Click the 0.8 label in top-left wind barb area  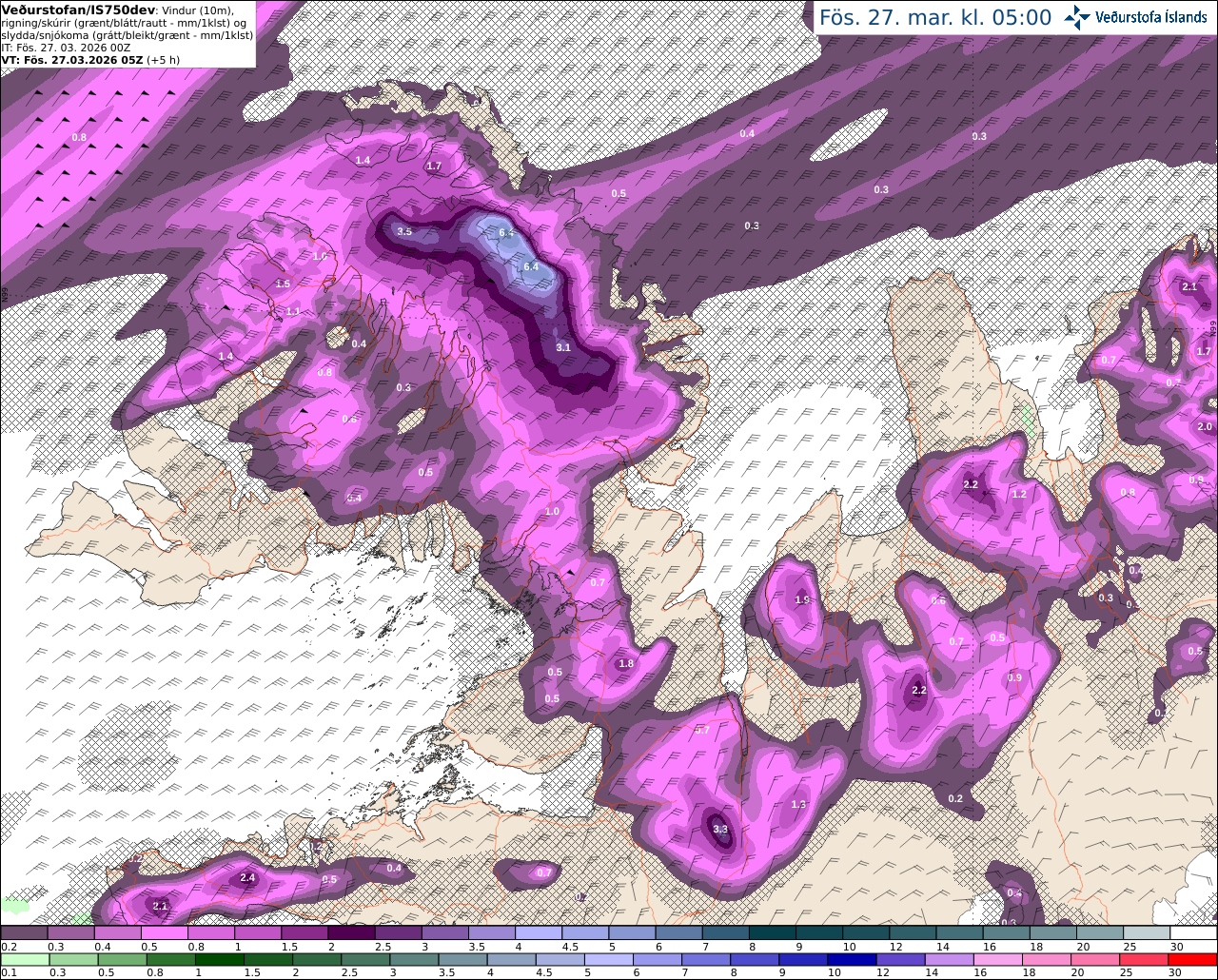80,137
